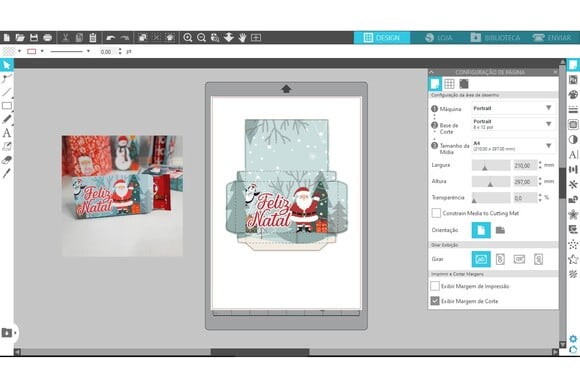This screenshot has width=580, height=377.
Task: Save the project with the floppy icon
Action: click(x=34, y=37)
